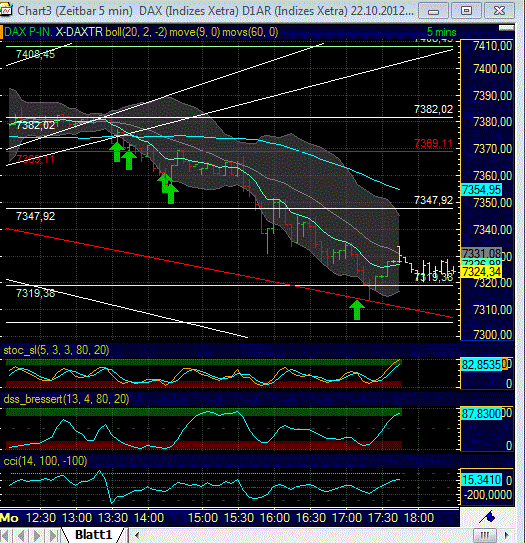Click the 7410,00 price axis label
The image size is (526, 543).
pos(492,46)
